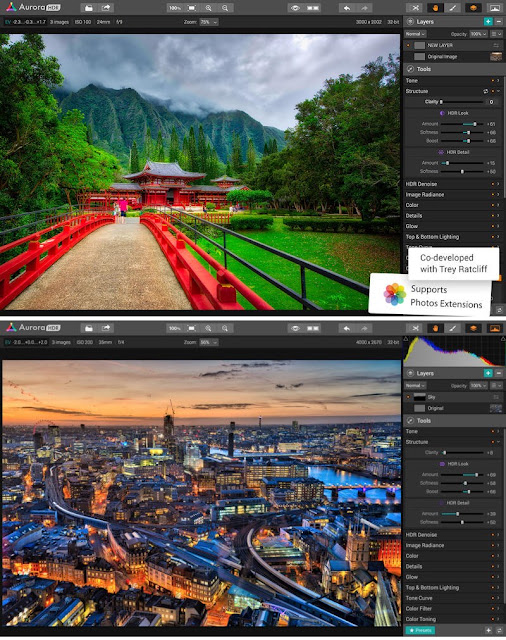This screenshot has height=640, width=506.
Task: Adjust HDR Look Amount slider at +61
Action: coord(462,124)
